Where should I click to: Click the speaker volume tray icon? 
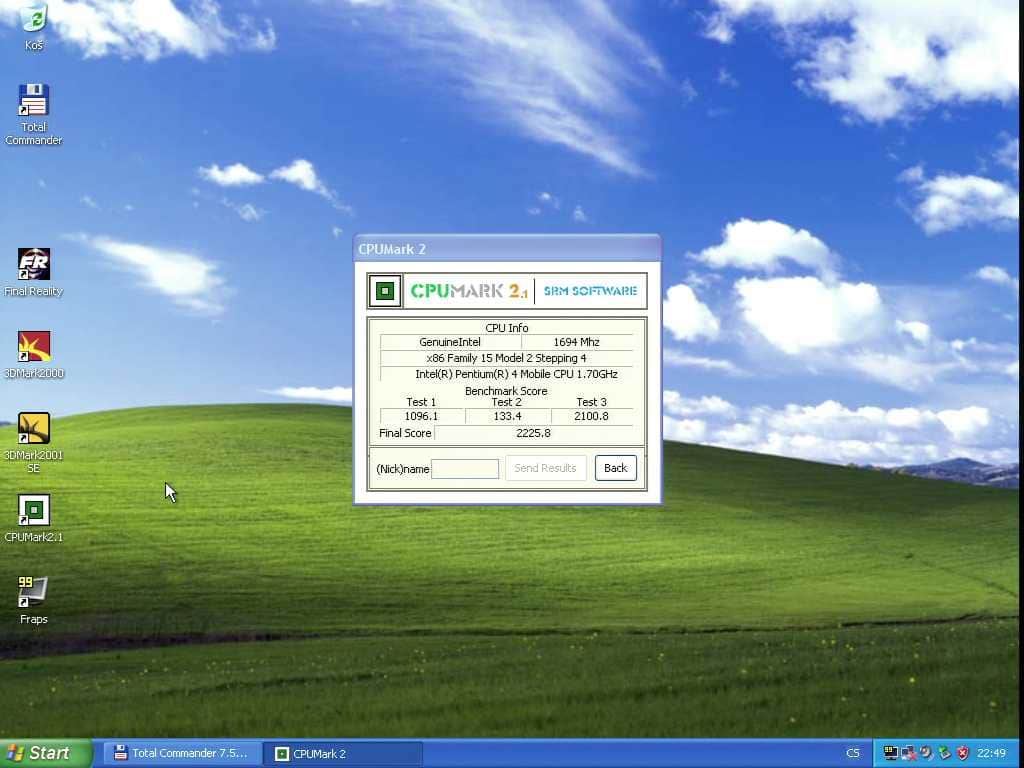coord(926,753)
